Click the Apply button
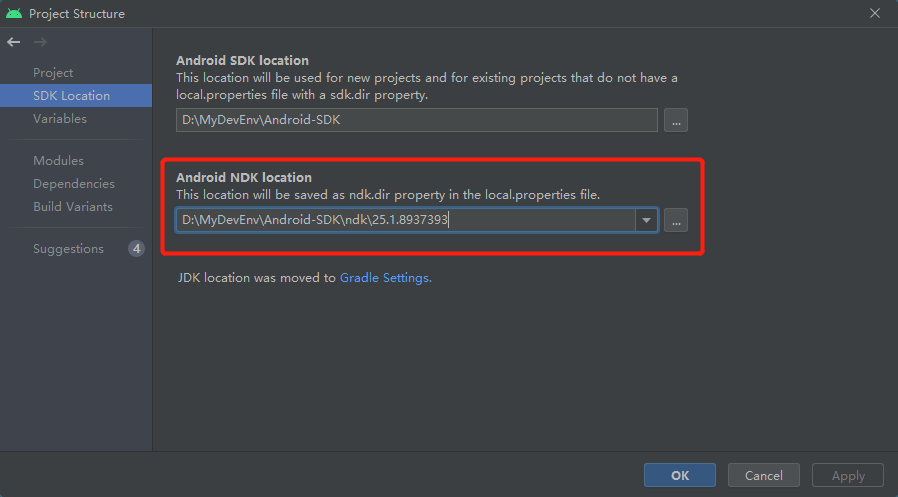 pyautogui.click(x=848, y=476)
